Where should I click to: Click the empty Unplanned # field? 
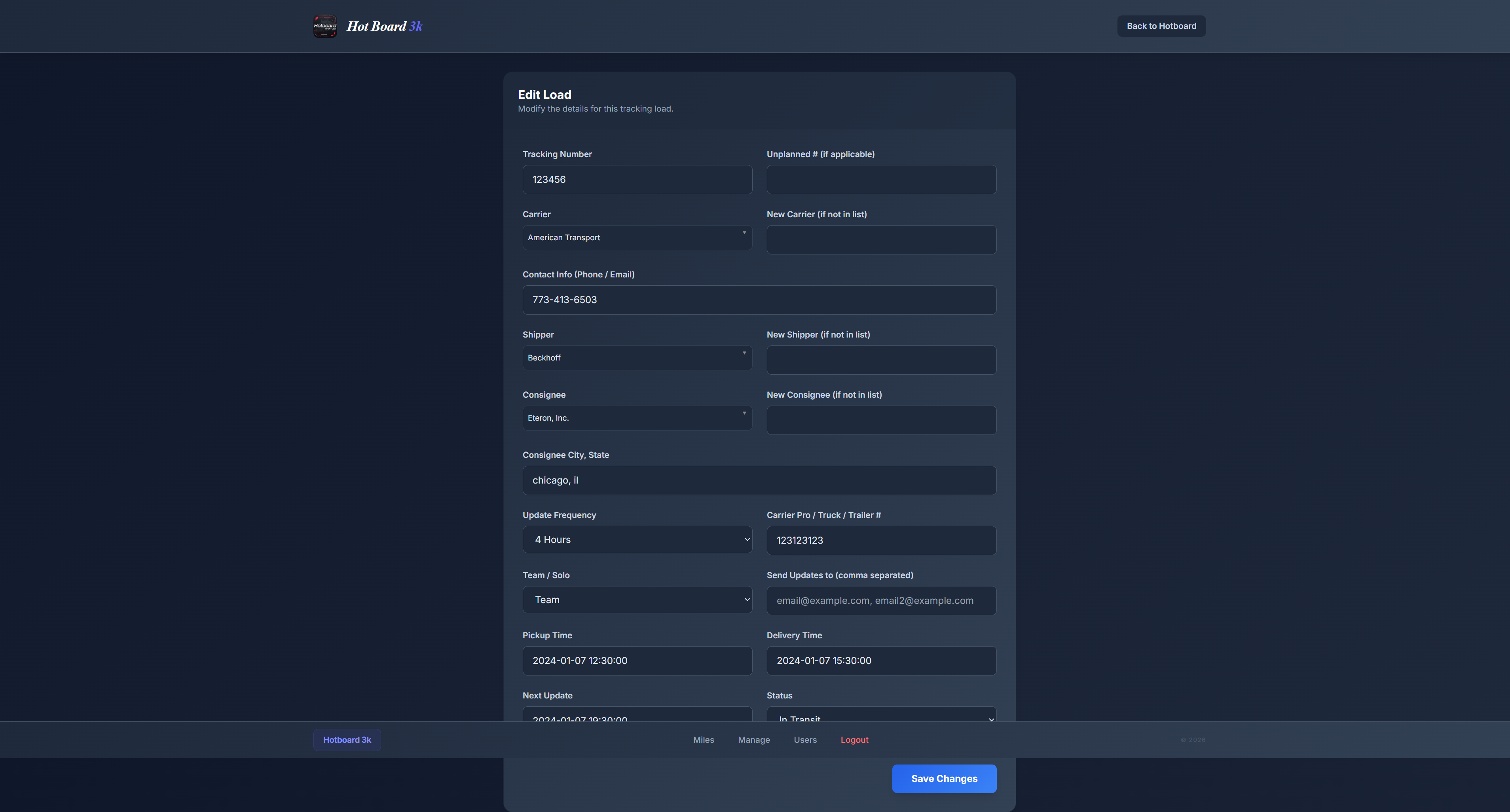[x=880, y=179]
